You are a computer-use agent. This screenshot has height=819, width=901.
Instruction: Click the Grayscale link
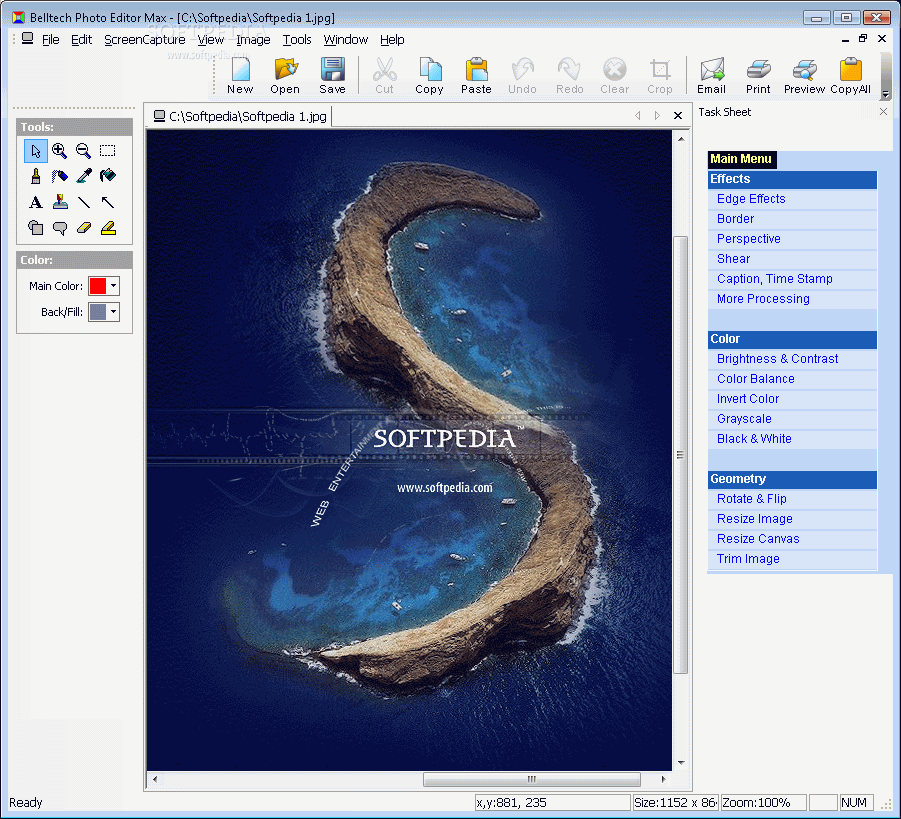[744, 419]
